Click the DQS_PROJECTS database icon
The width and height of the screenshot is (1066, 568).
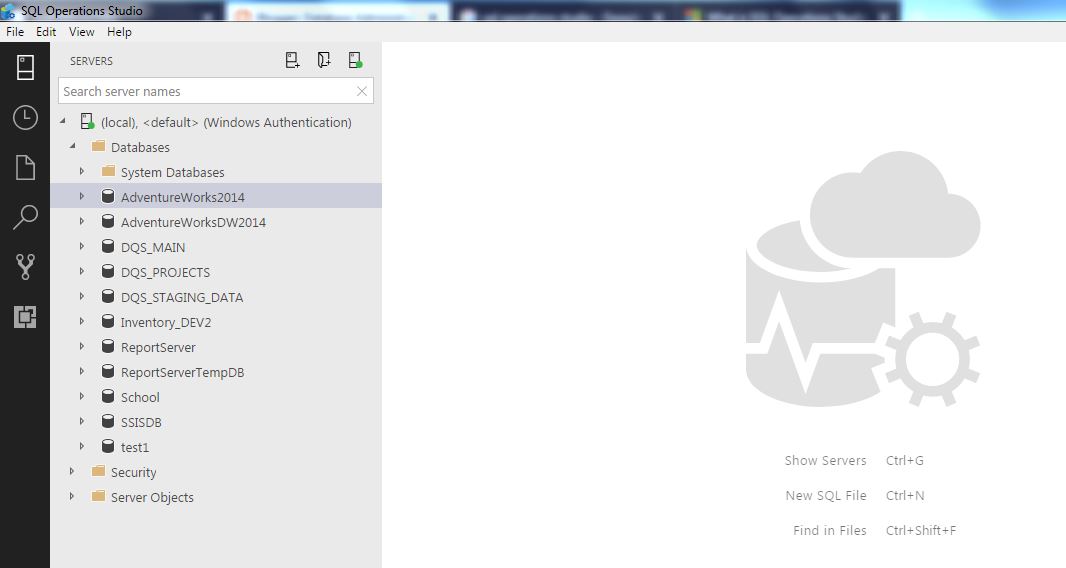[x=107, y=271]
